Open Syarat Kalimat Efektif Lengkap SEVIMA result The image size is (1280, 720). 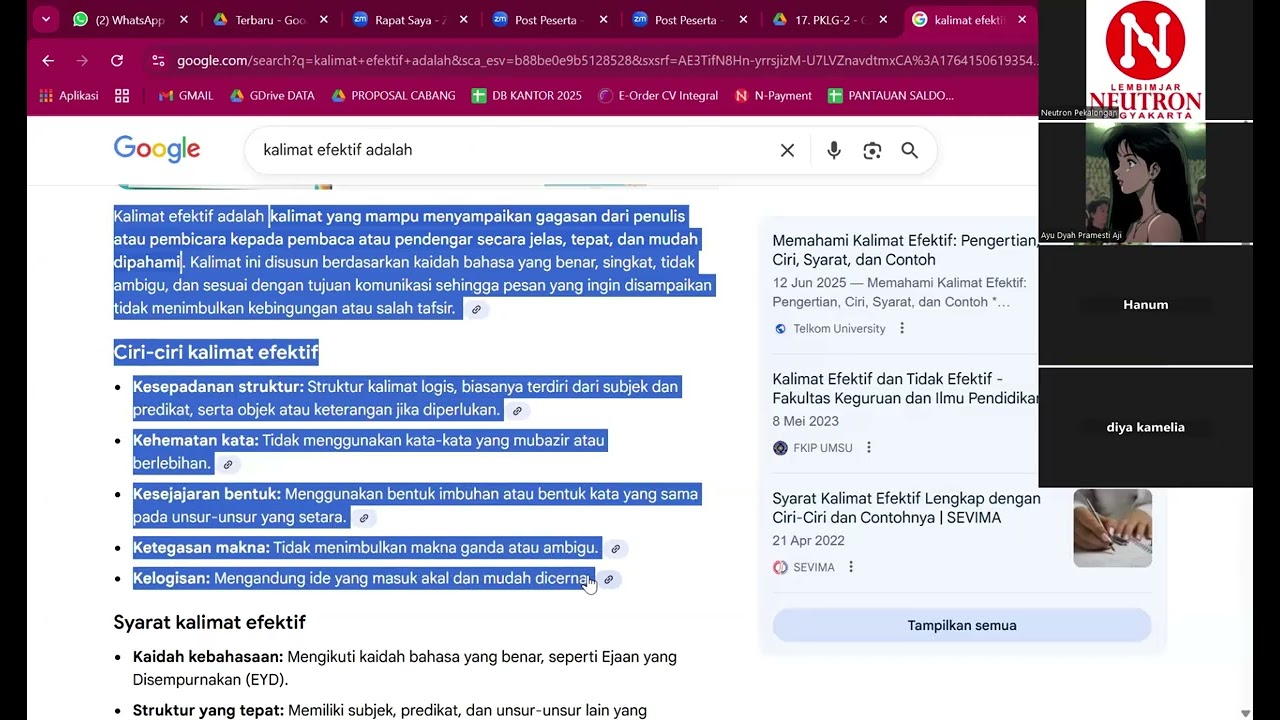(906, 508)
